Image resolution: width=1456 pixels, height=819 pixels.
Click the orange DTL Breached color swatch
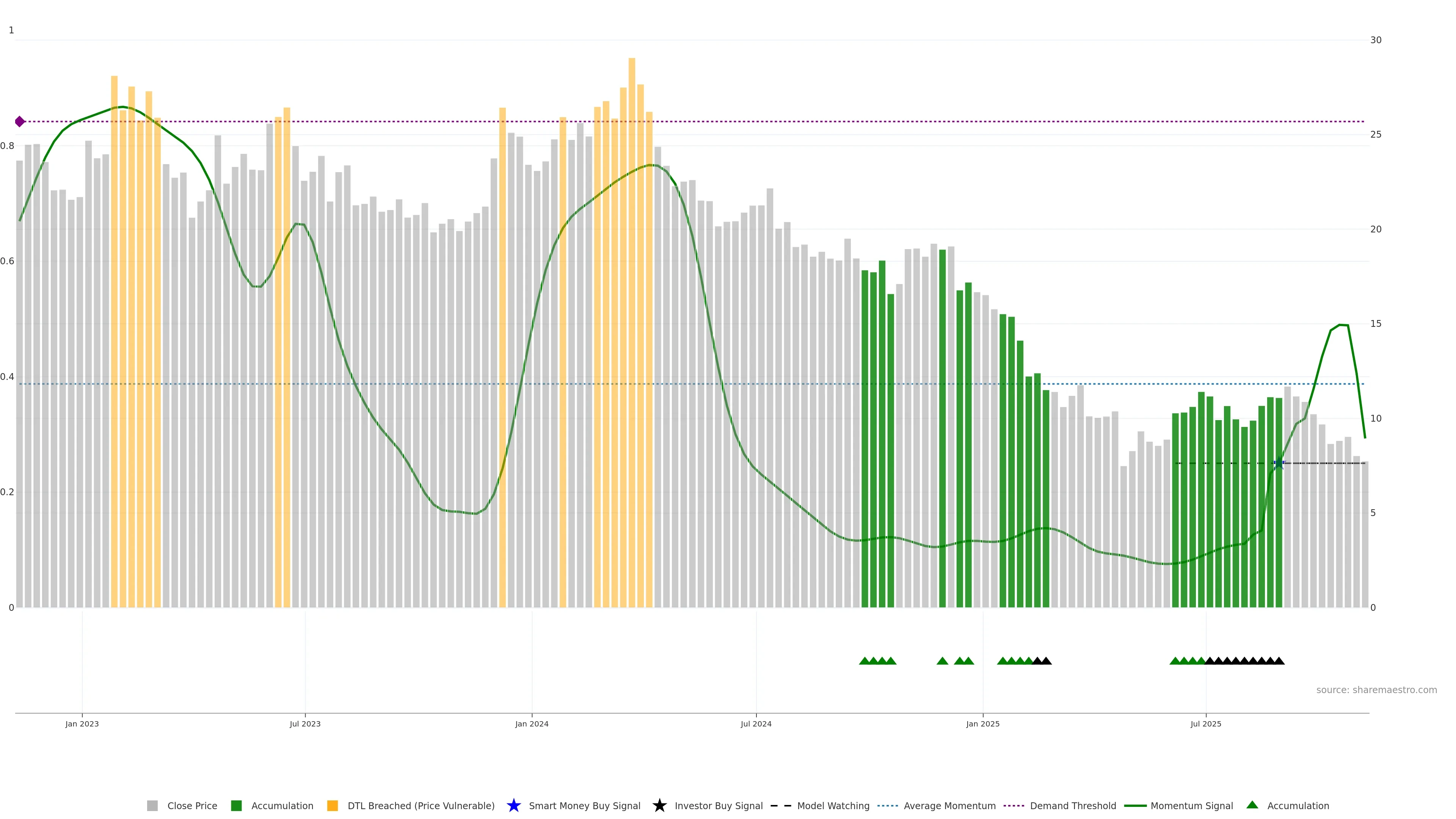point(333,805)
